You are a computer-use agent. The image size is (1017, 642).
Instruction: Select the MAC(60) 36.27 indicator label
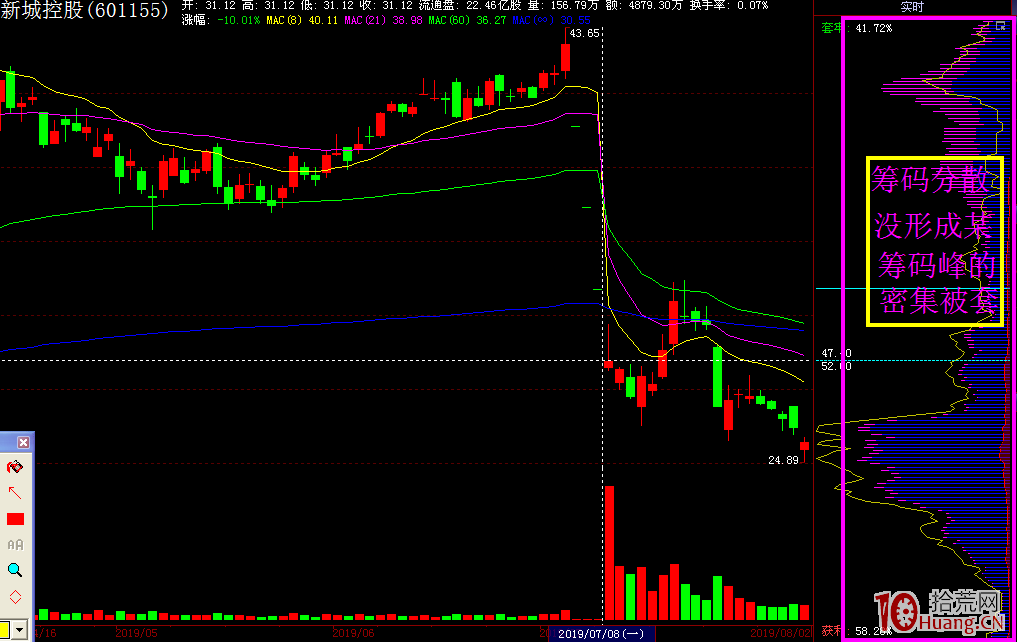click(467, 21)
